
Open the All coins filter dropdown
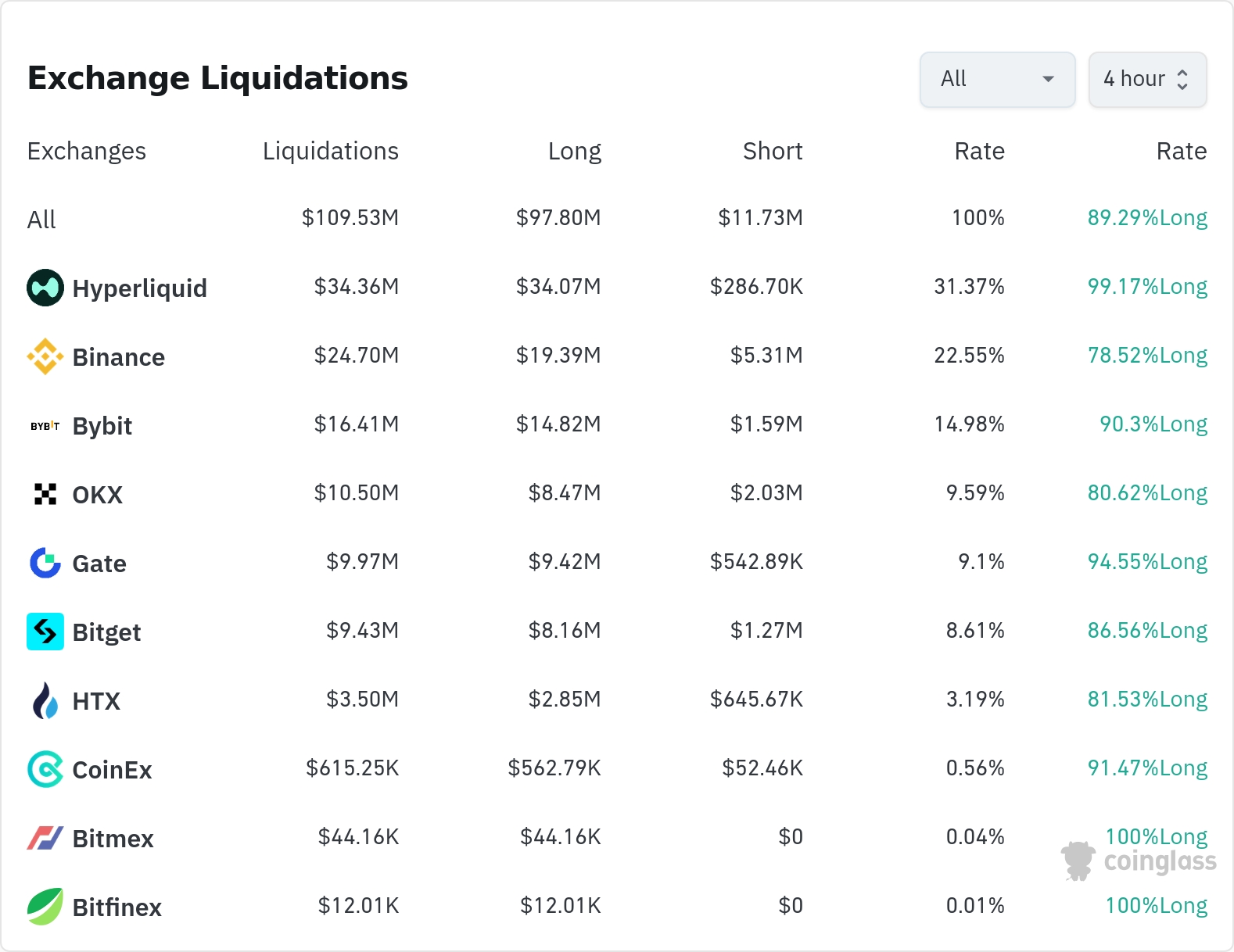[x=997, y=79]
